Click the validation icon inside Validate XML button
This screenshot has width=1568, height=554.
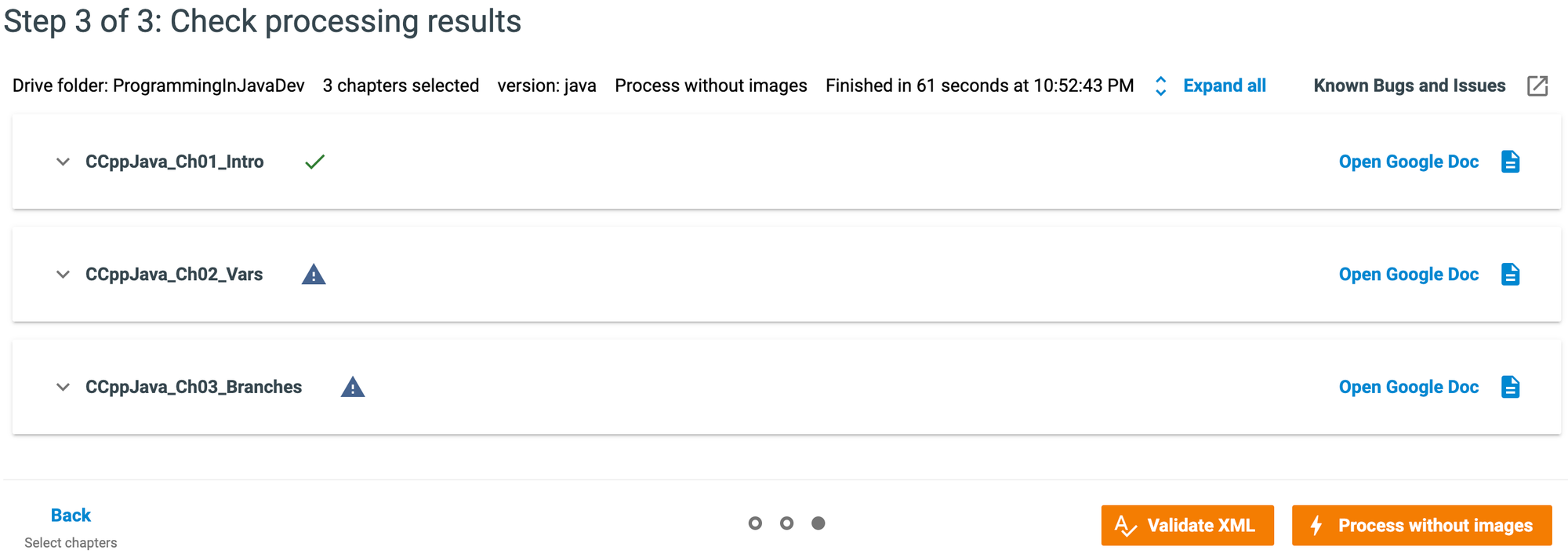coord(1125,525)
